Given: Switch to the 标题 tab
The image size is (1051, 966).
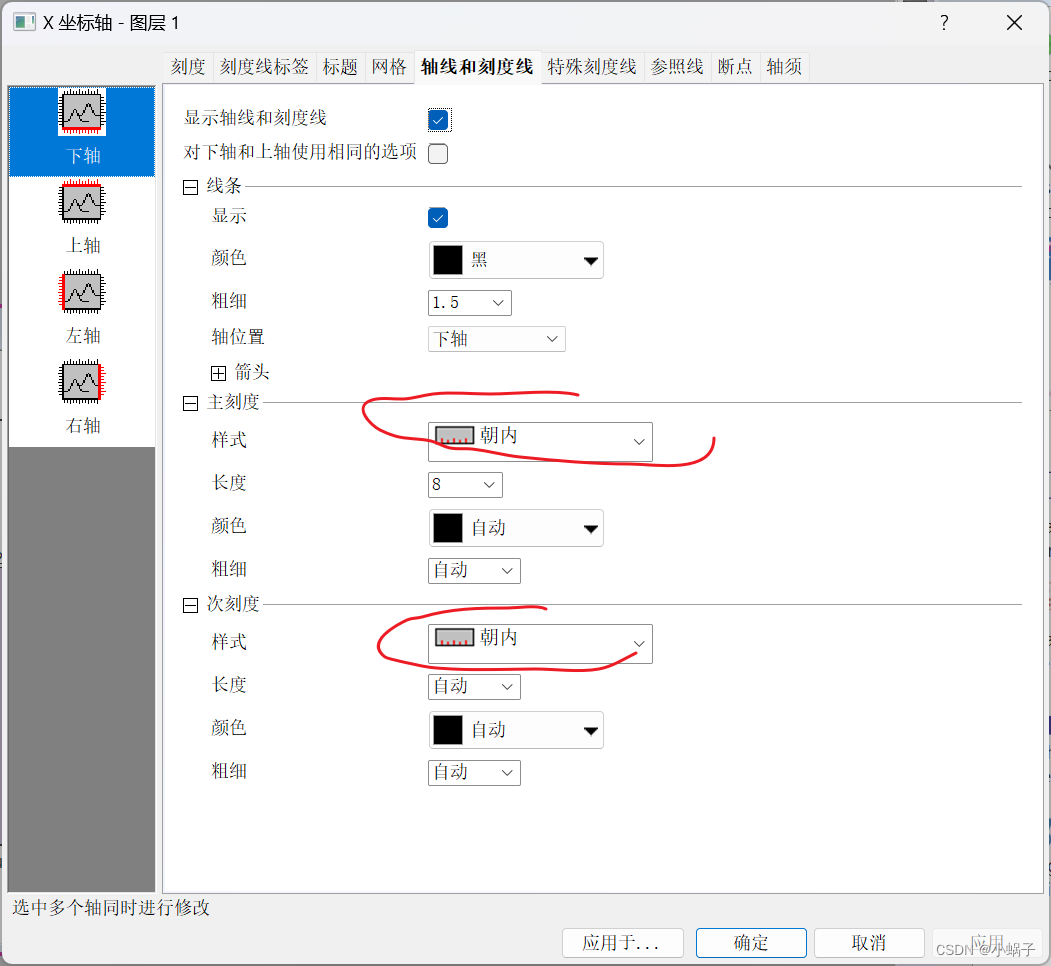Looking at the screenshot, I should pyautogui.click(x=341, y=67).
